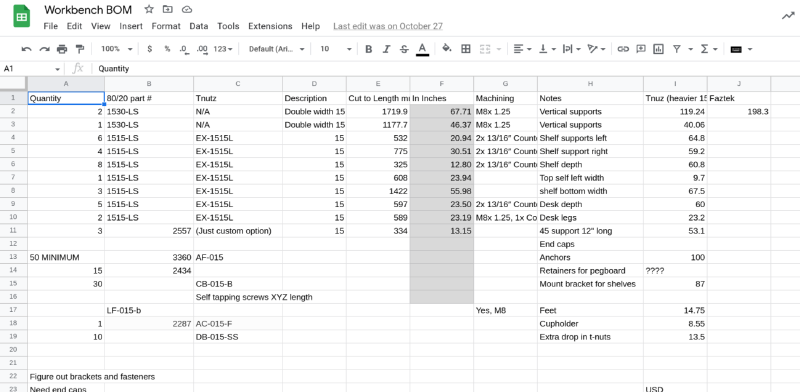This screenshot has height=392, width=800.
Task: Open the Format menu
Action: click(166, 26)
